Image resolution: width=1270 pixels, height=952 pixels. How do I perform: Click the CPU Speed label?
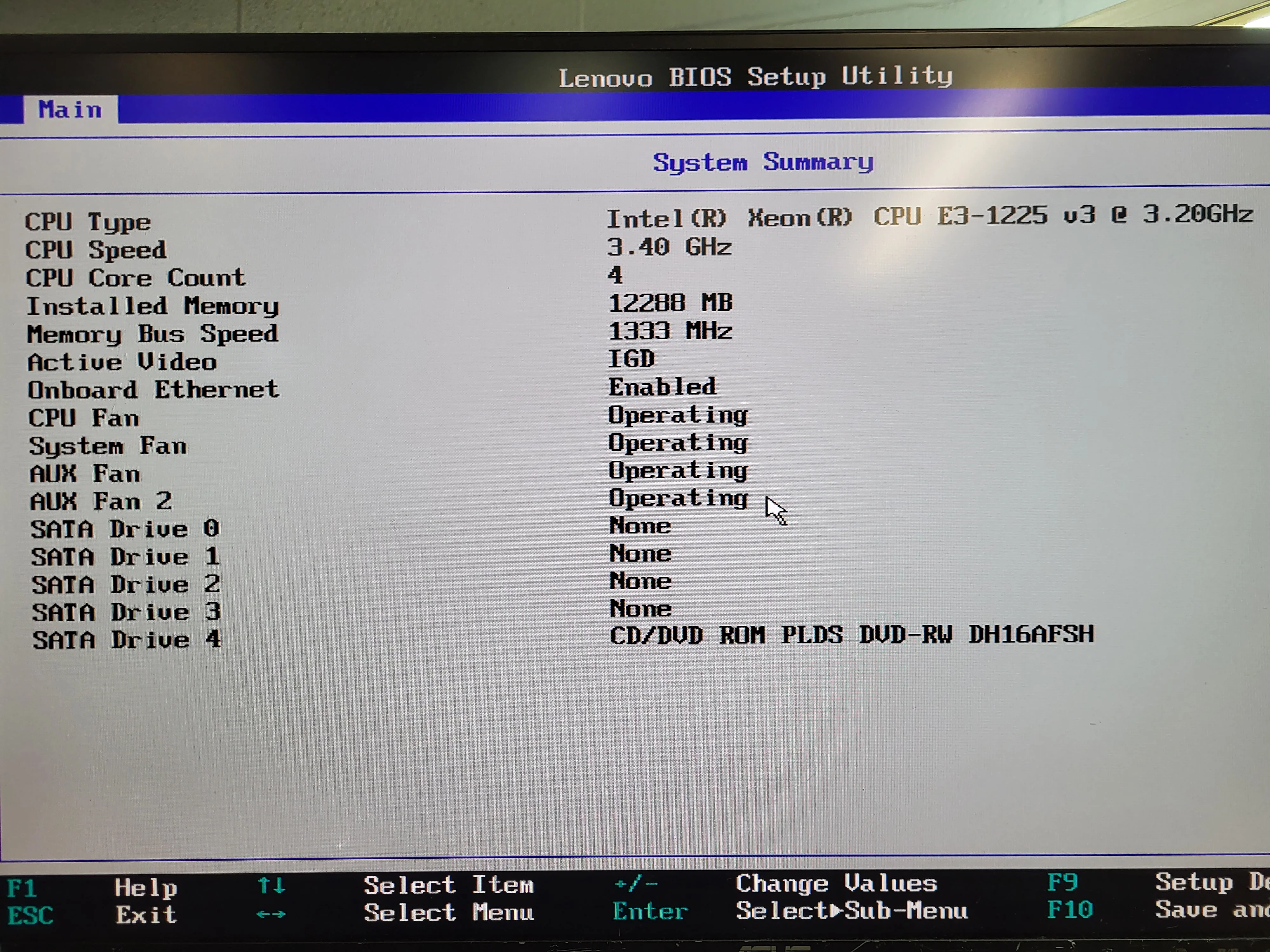click(96, 250)
